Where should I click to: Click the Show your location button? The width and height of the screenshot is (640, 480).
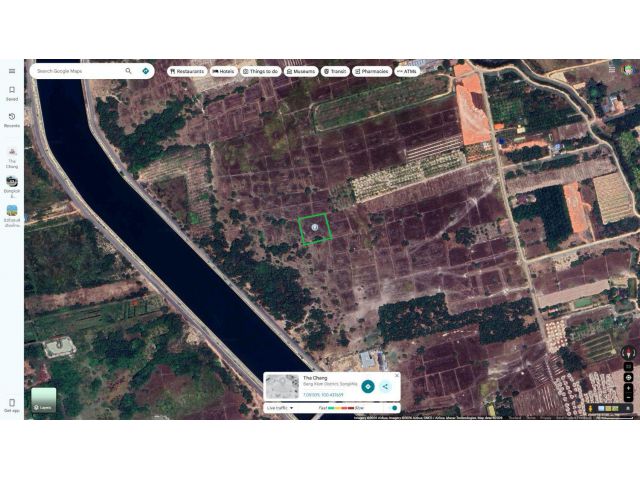click(629, 377)
